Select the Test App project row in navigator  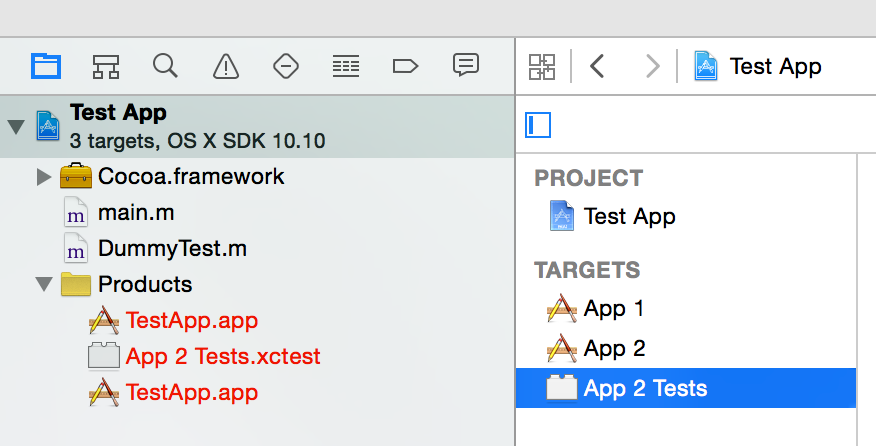(x=257, y=127)
